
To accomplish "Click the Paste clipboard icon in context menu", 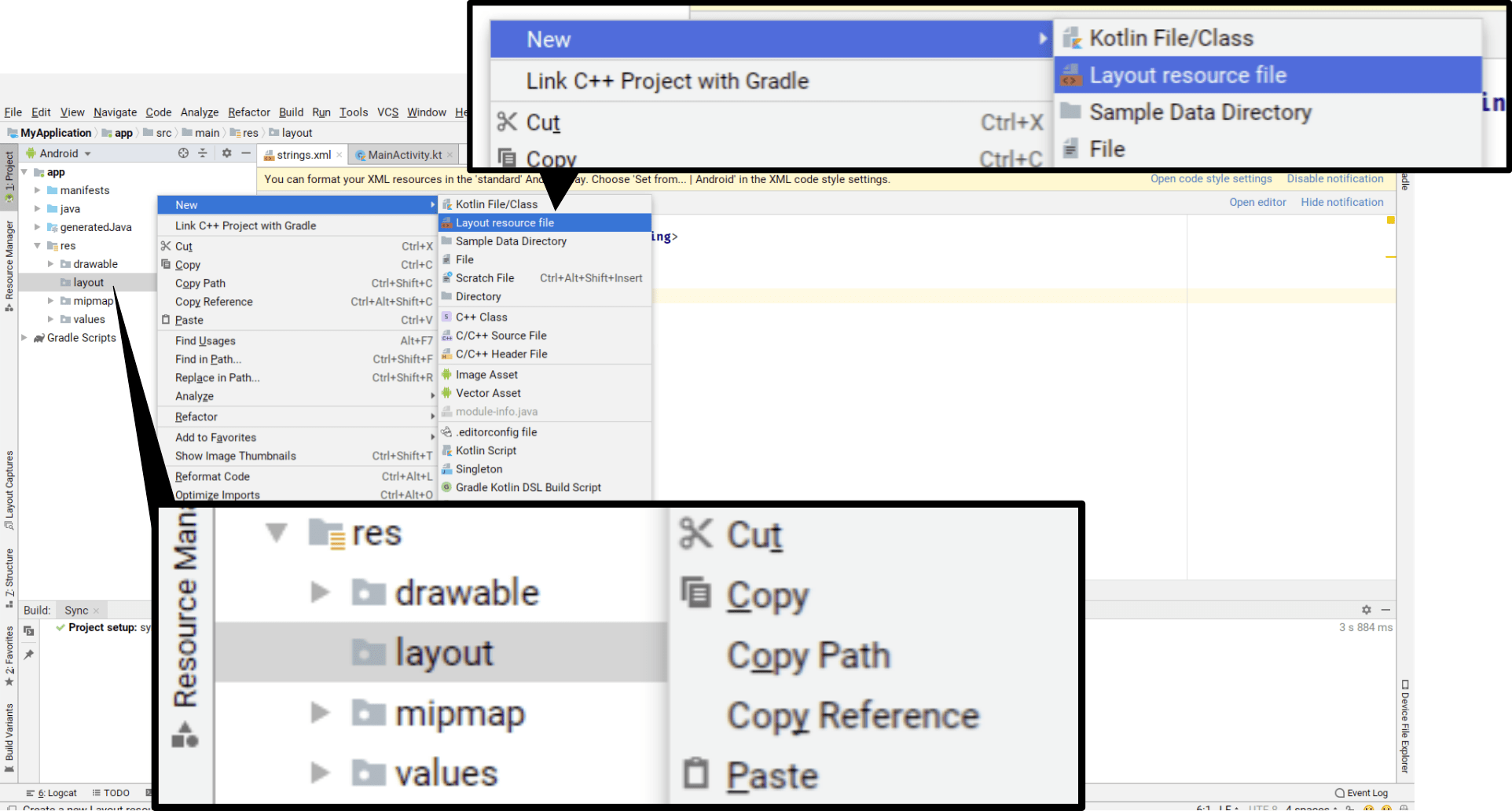I will pos(166,320).
